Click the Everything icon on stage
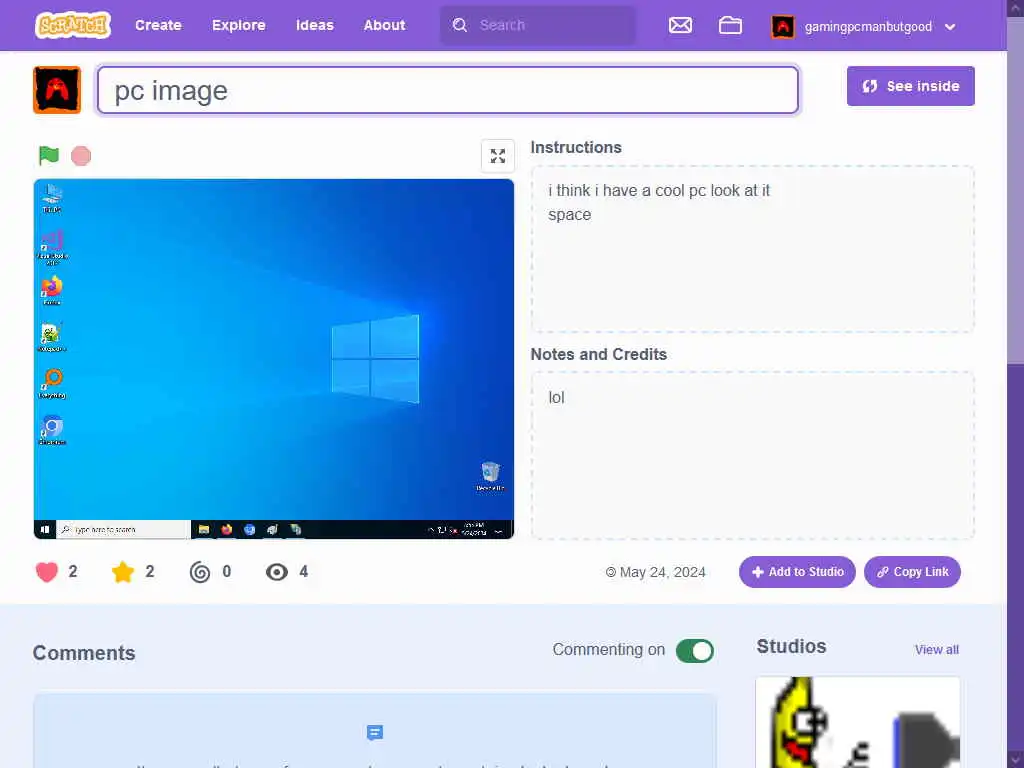Viewport: 1024px width, 768px height. click(52, 383)
